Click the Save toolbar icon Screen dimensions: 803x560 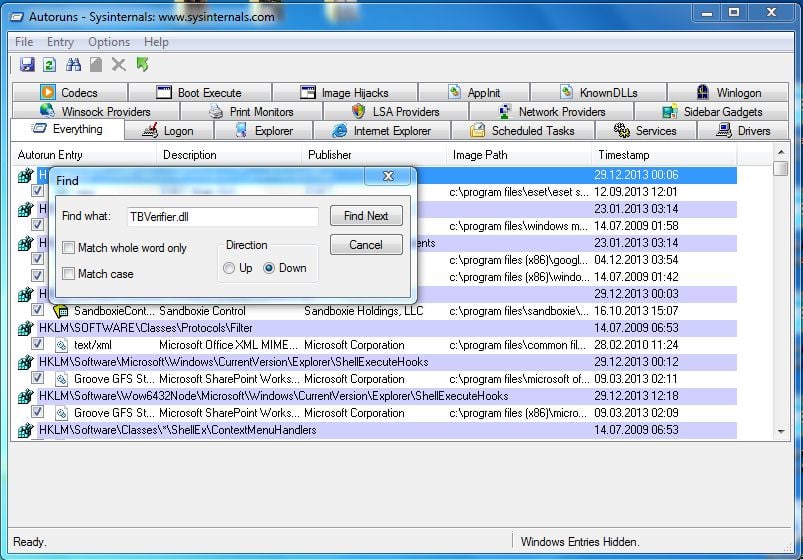[27, 65]
